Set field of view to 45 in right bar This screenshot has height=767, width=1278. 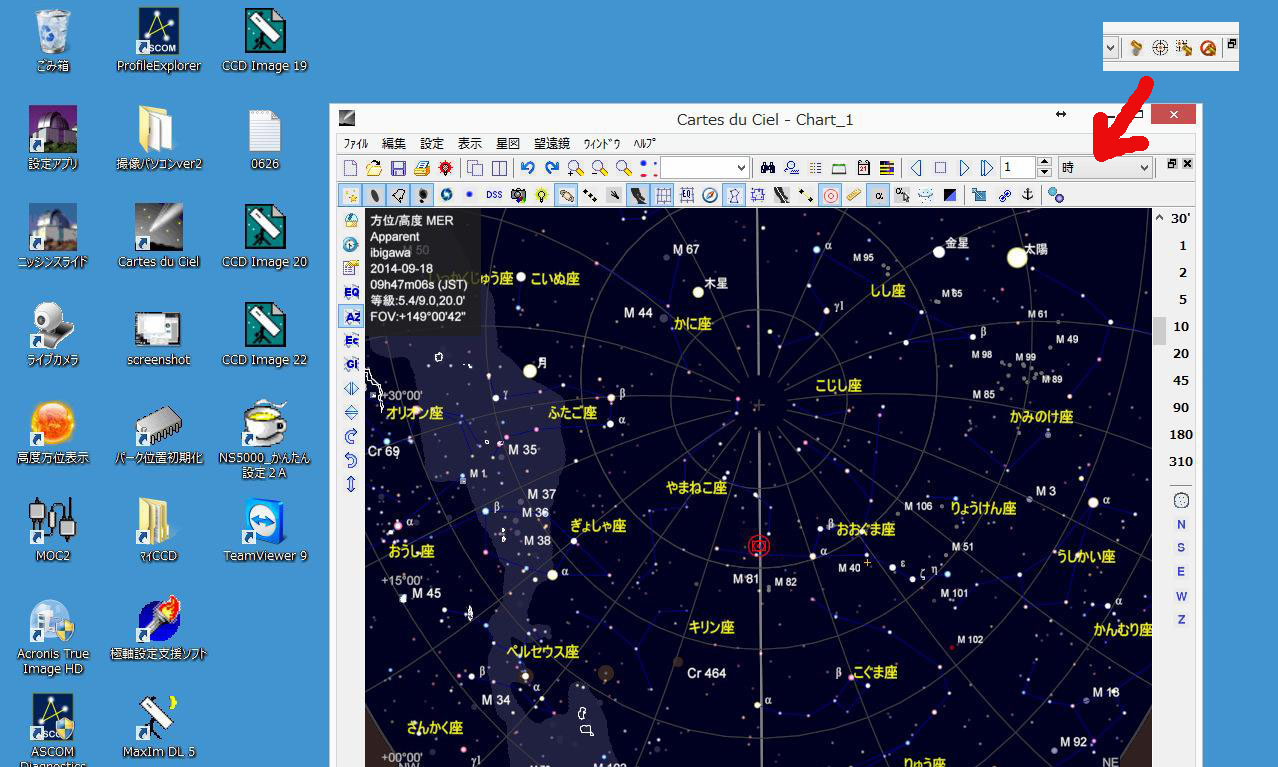coord(1181,380)
